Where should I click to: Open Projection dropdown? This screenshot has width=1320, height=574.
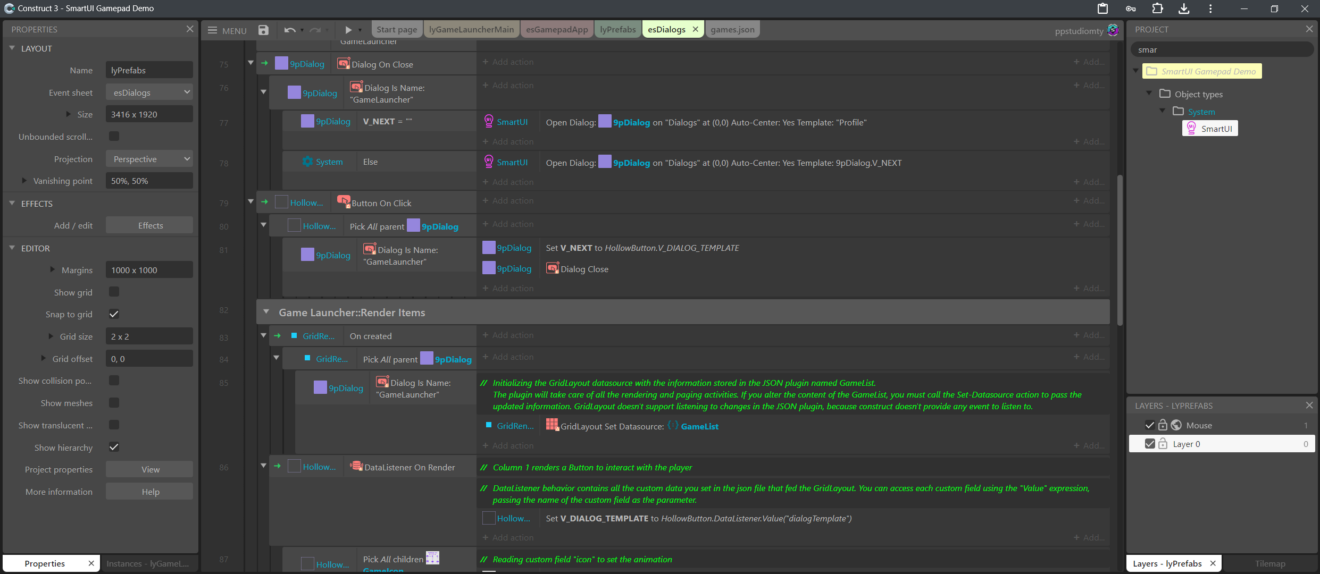[x=149, y=159]
